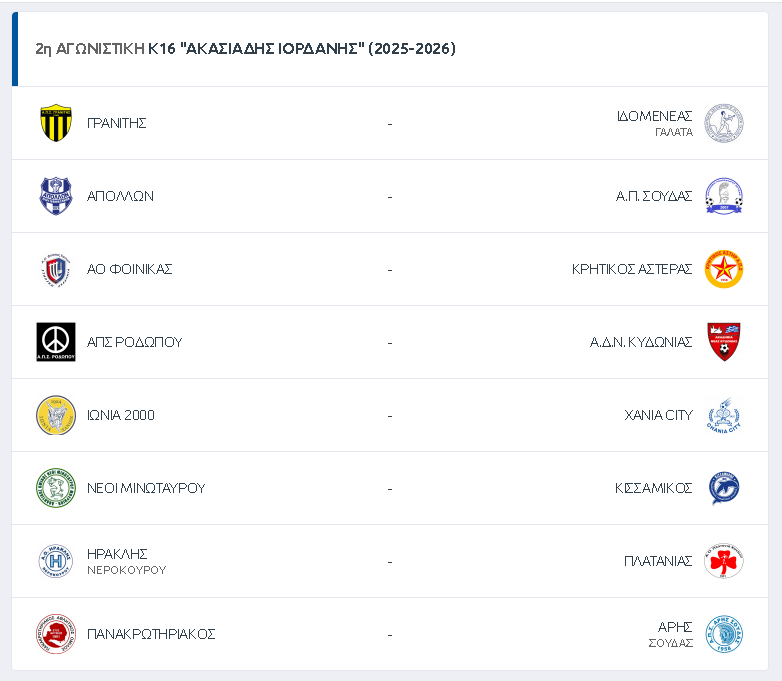Image resolution: width=782 pixels, height=681 pixels.
Task: Click the ΑΠΣ ΡΟΔΩΠΟΥ peace-sign logo
Action: click(x=56, y=342)
